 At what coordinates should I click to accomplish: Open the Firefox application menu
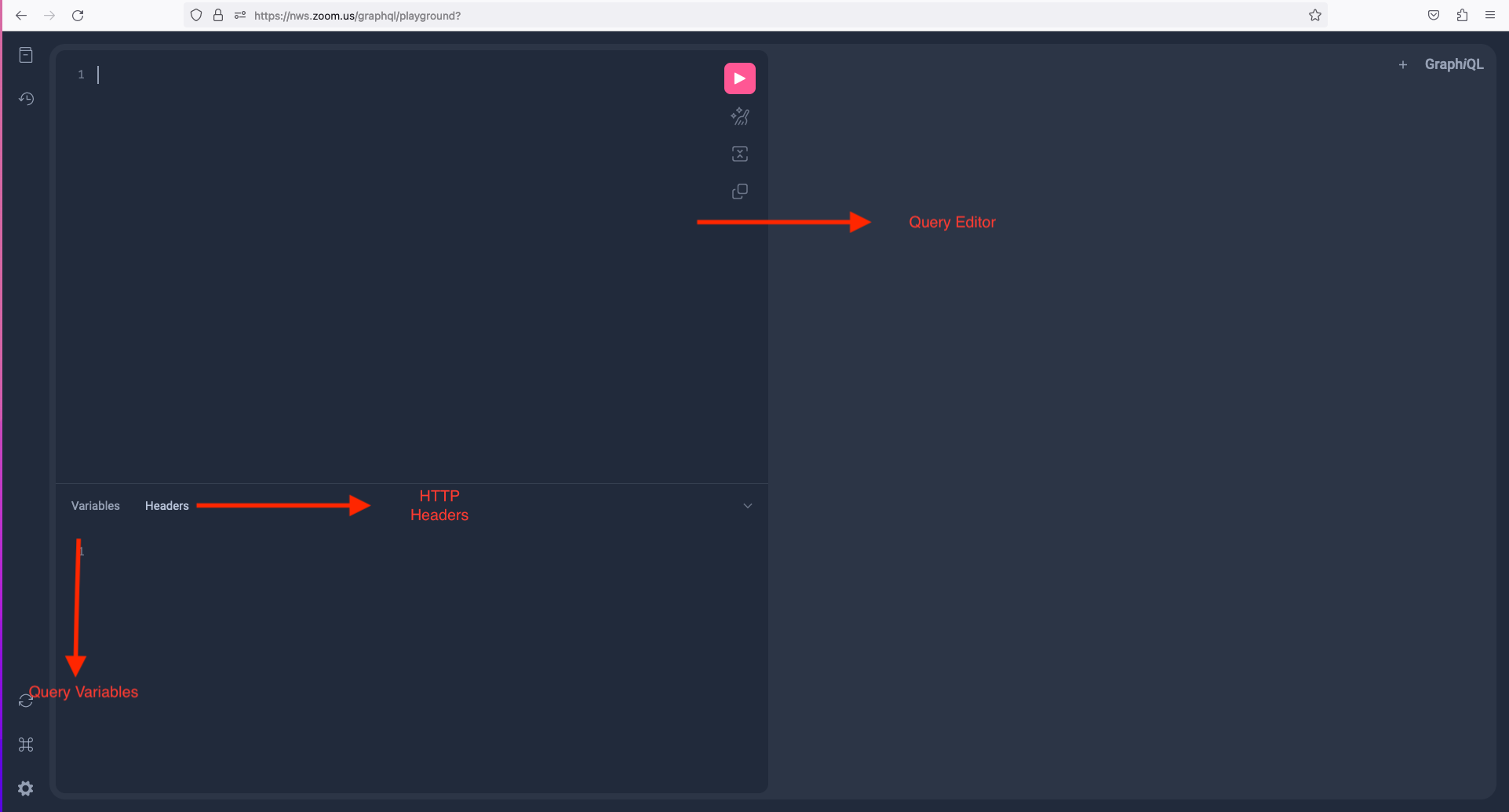pos(1490,15)
